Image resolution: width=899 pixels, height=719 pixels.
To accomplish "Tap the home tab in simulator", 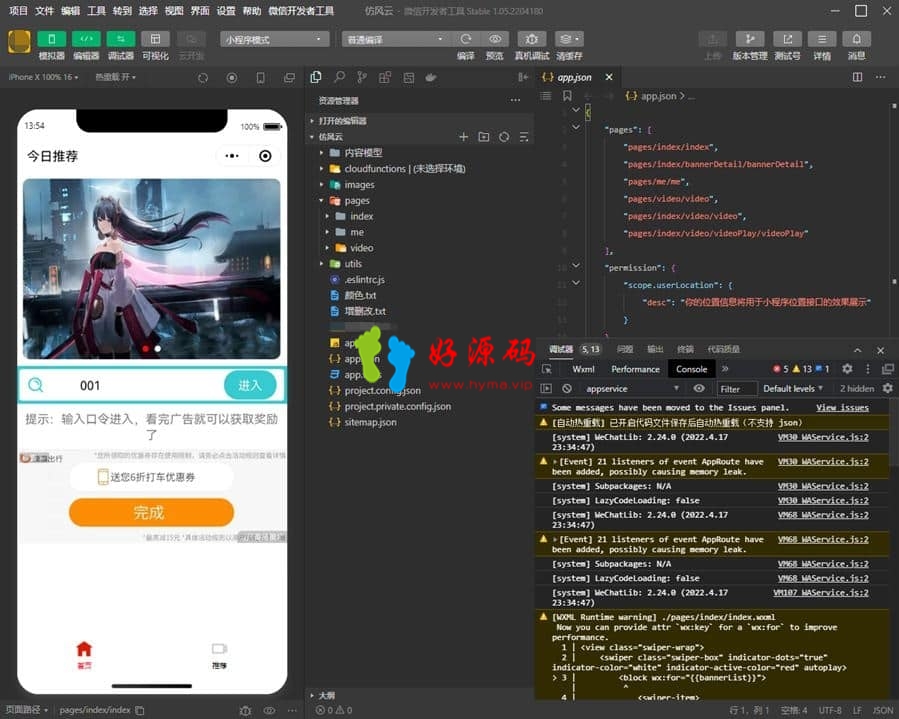I will point(84,655).
